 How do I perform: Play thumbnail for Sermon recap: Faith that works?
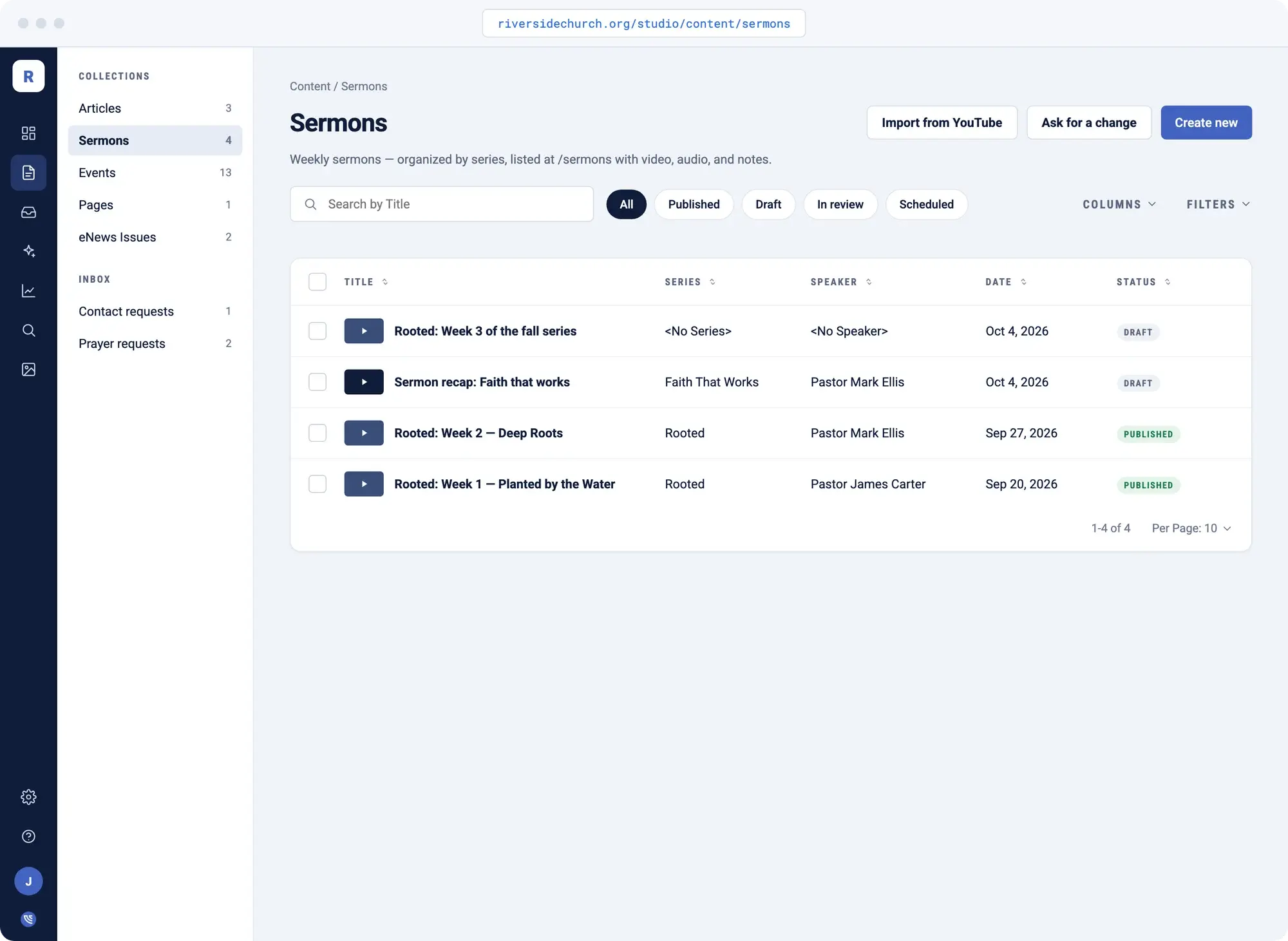tap(364, 382)
